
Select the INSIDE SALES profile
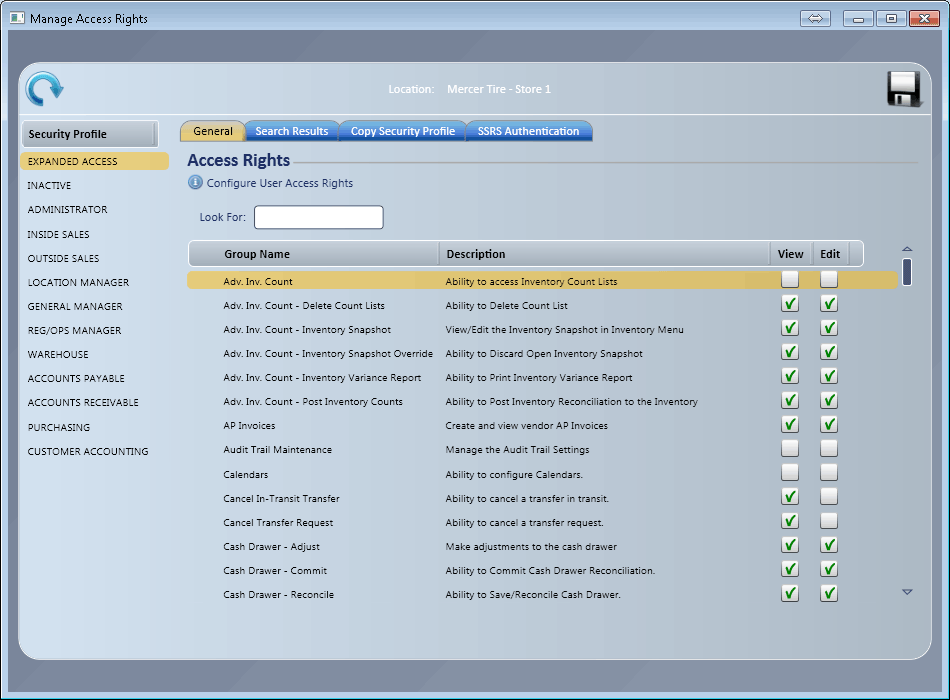pos(58,235)
